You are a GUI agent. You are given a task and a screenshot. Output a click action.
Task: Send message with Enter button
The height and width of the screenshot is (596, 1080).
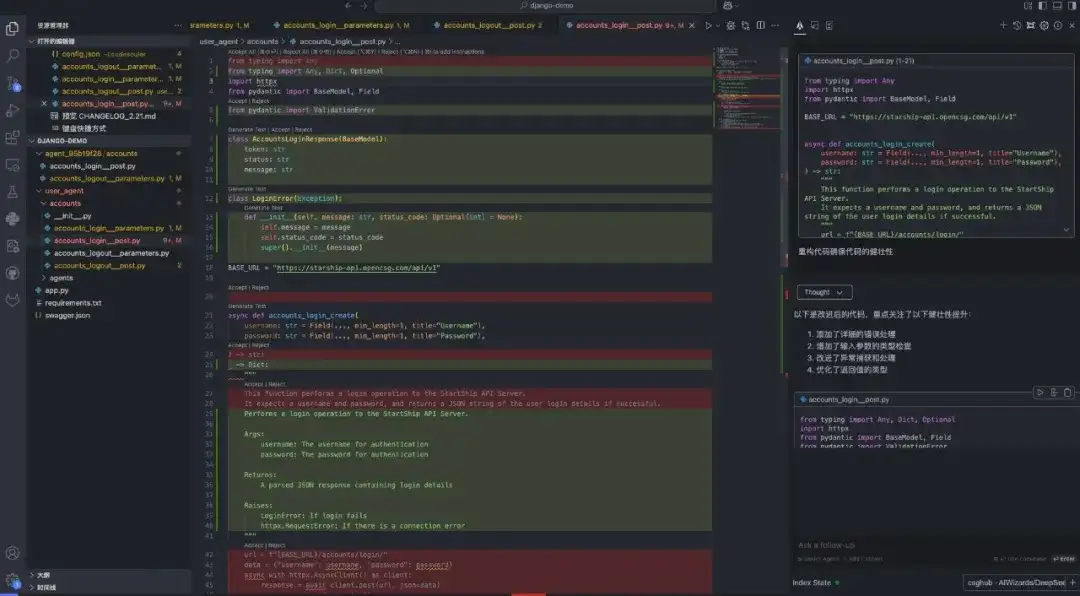1063,559
